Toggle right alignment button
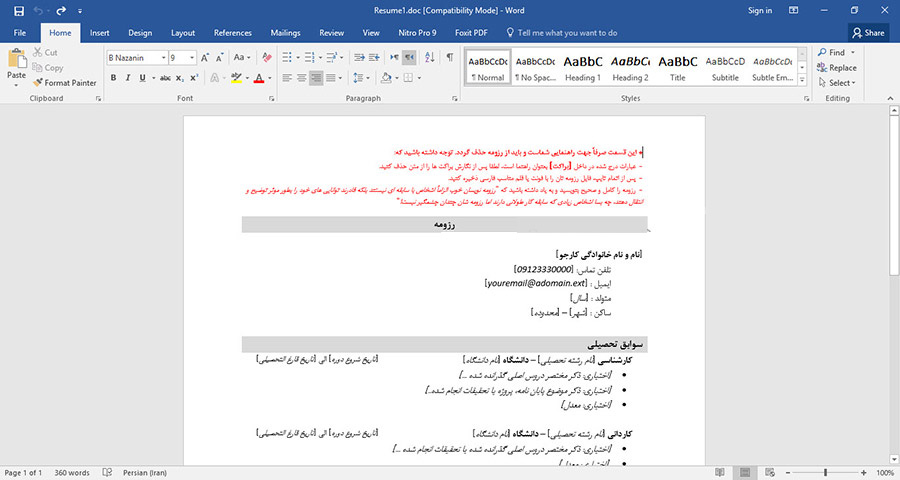 (x=316, y=78)
